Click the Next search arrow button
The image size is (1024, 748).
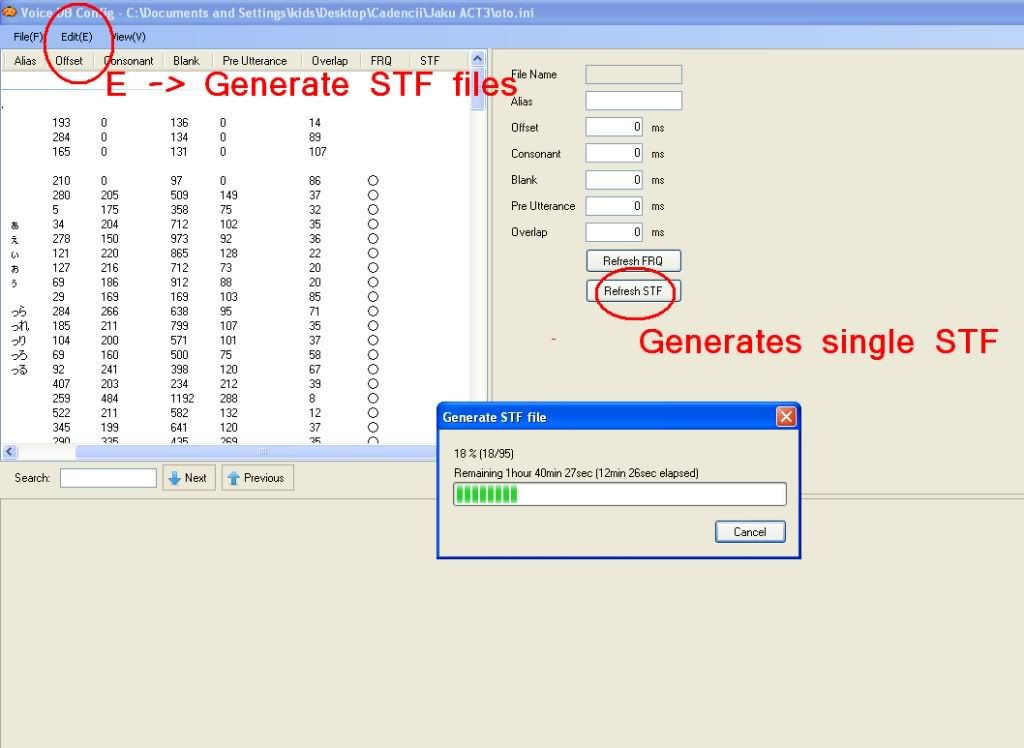point(189,478)
